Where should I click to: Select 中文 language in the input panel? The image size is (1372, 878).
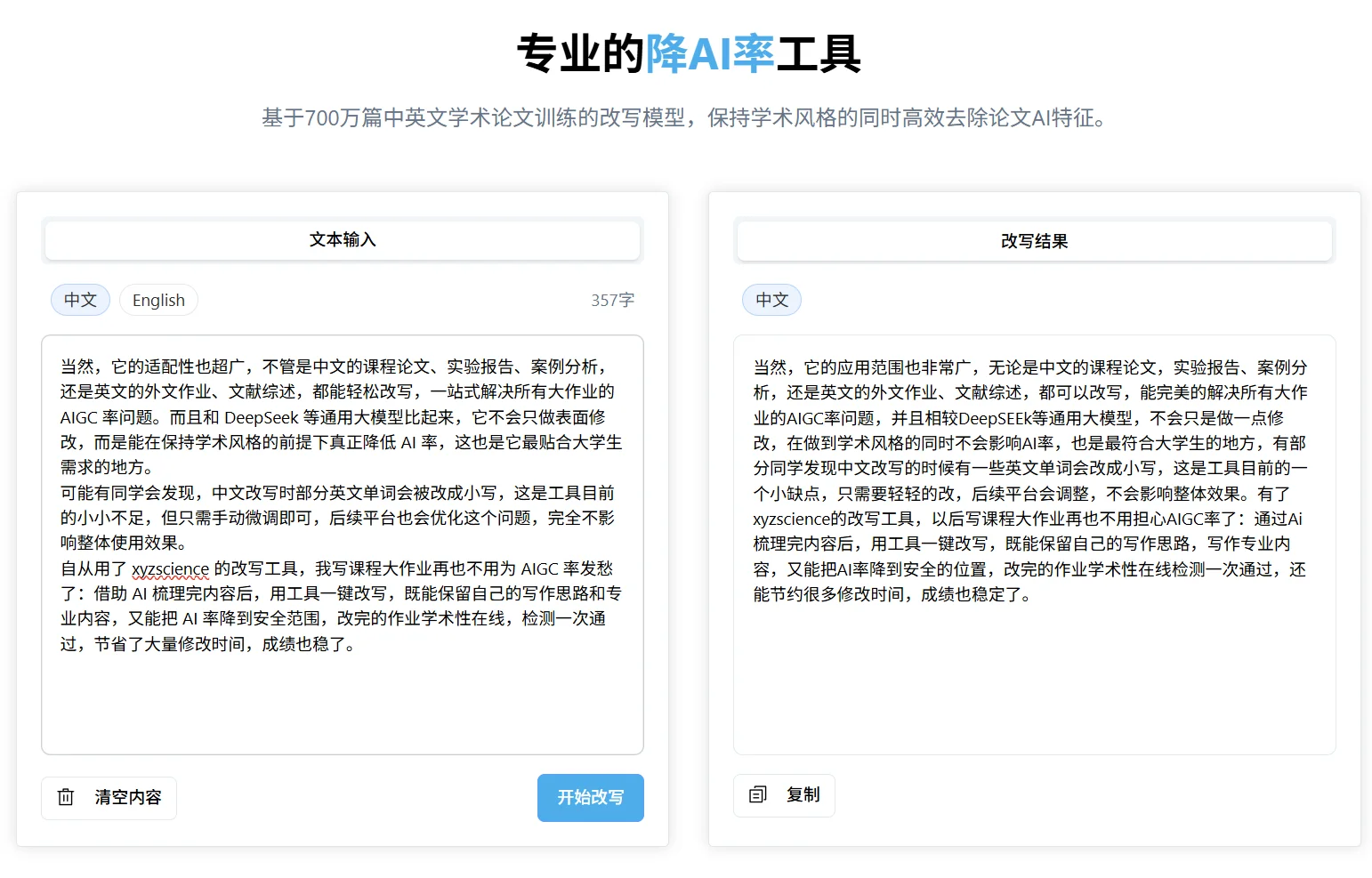pos(80,300)
